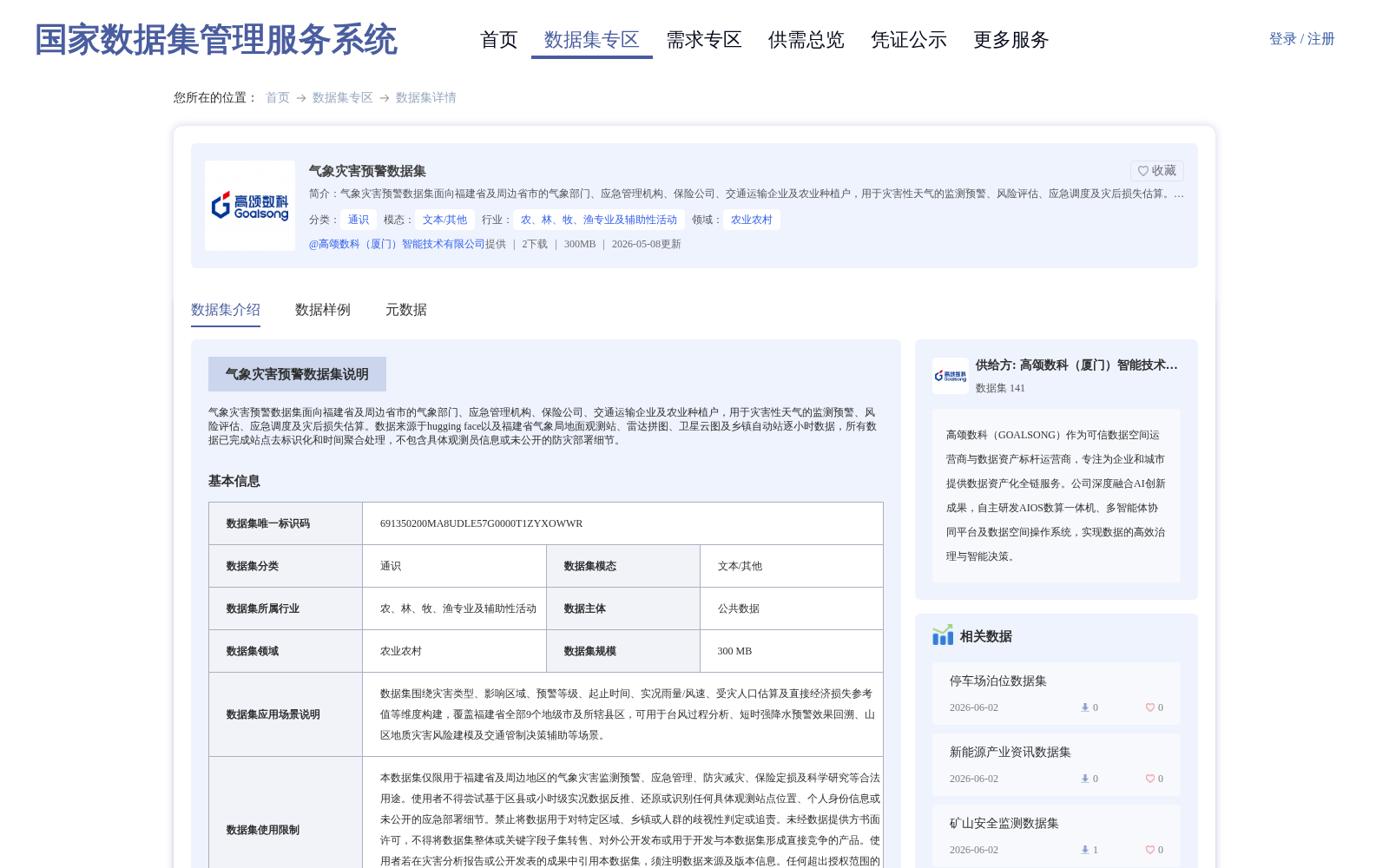The height and width of the screenshot is (868, 1389).
Task: Open 新能源产业资讯数据集 related dataset
Action: (1010, 753)
